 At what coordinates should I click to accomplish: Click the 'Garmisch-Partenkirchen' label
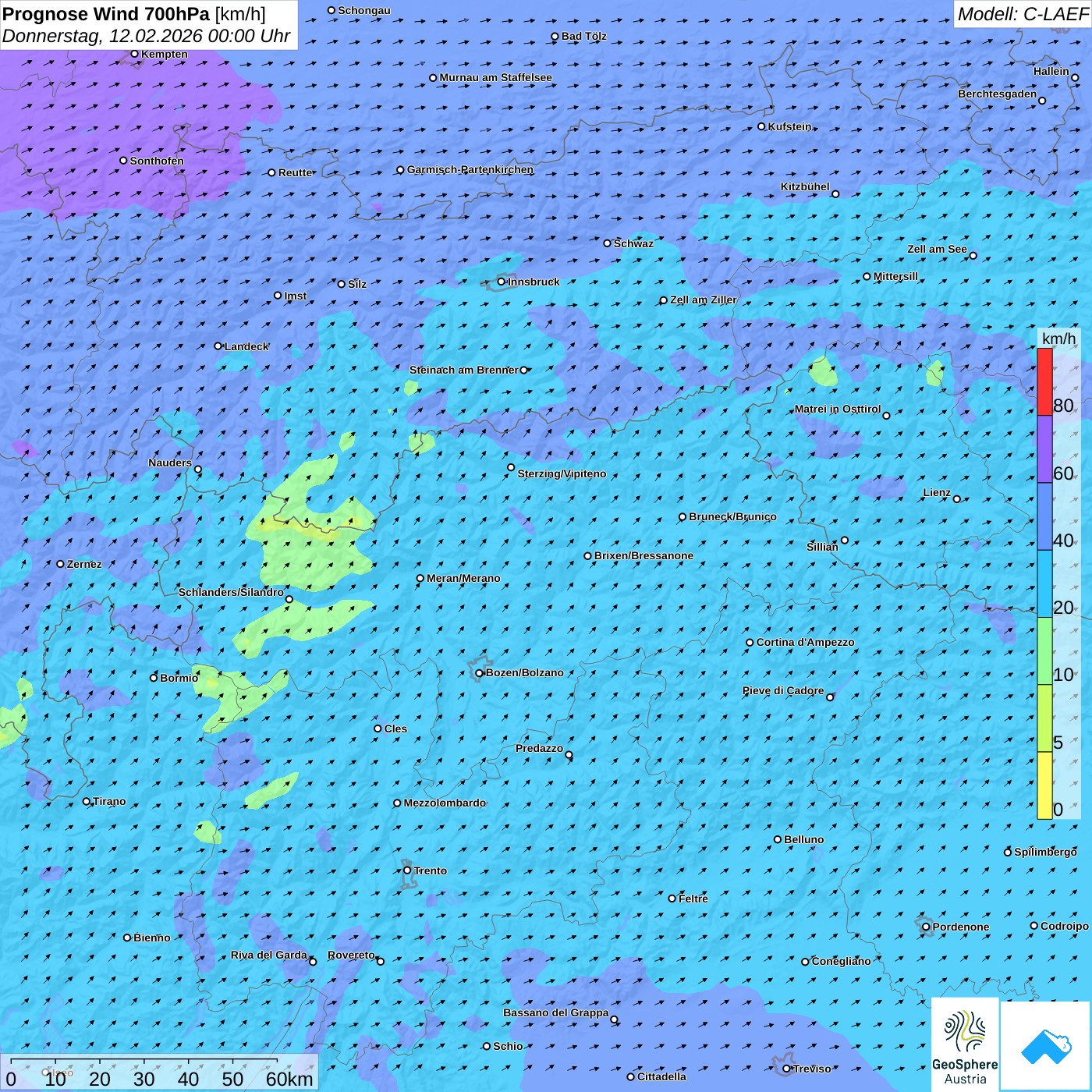coord(470,169)
